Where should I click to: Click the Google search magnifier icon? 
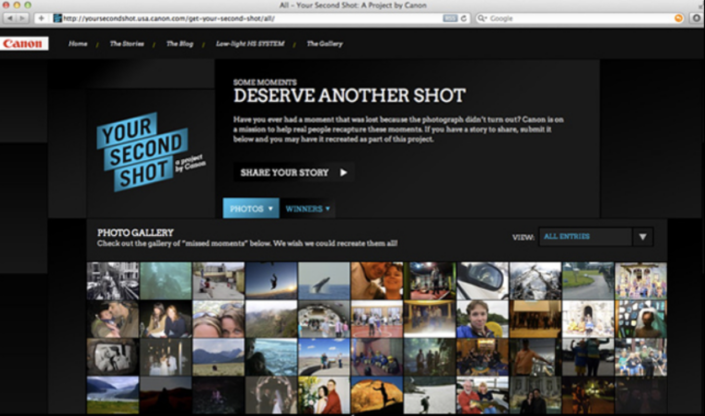482,18
